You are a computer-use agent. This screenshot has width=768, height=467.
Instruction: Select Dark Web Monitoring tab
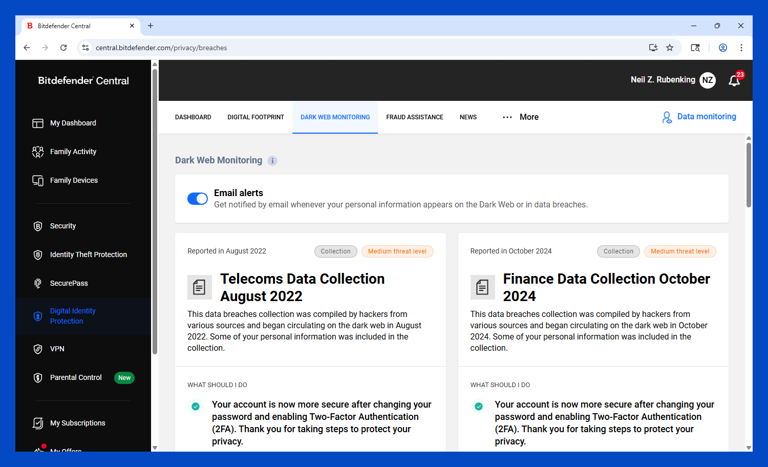pyautogui.click(x=335, y=117)
